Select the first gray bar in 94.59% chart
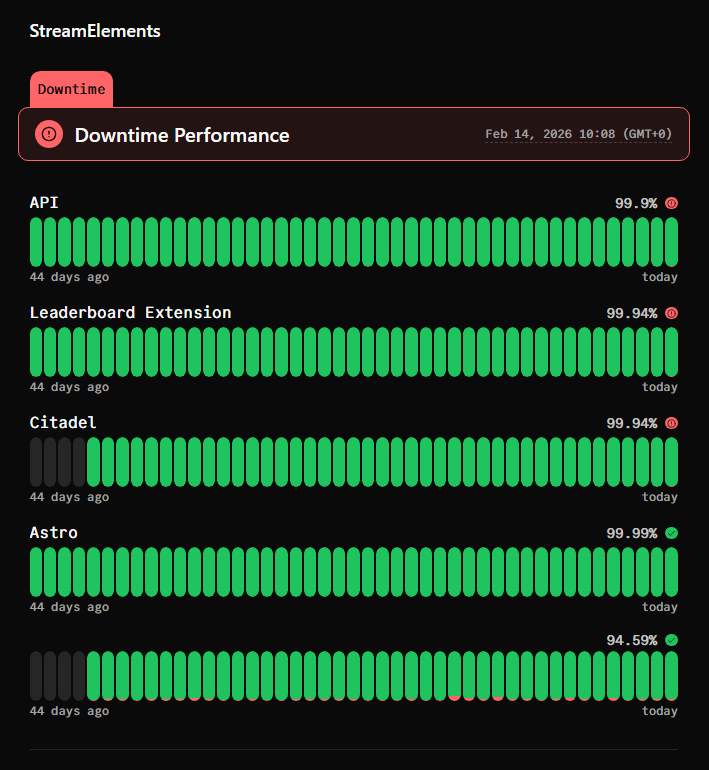Screen dimensions: 709x770 click(36, 676)
